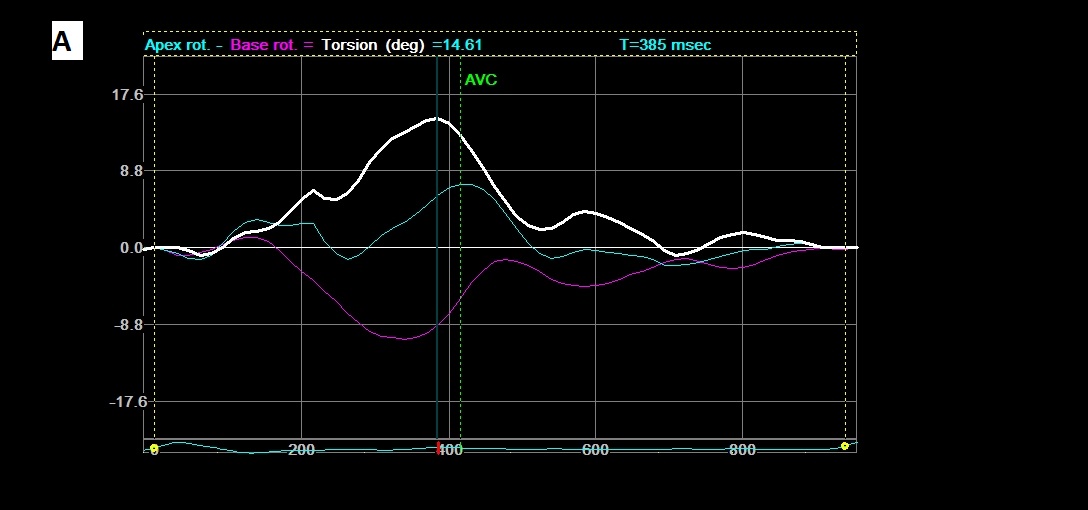Click the 0.0 baseline y-axis label
The height and width of the screenshot is (510, 1088).
(130, 248)
